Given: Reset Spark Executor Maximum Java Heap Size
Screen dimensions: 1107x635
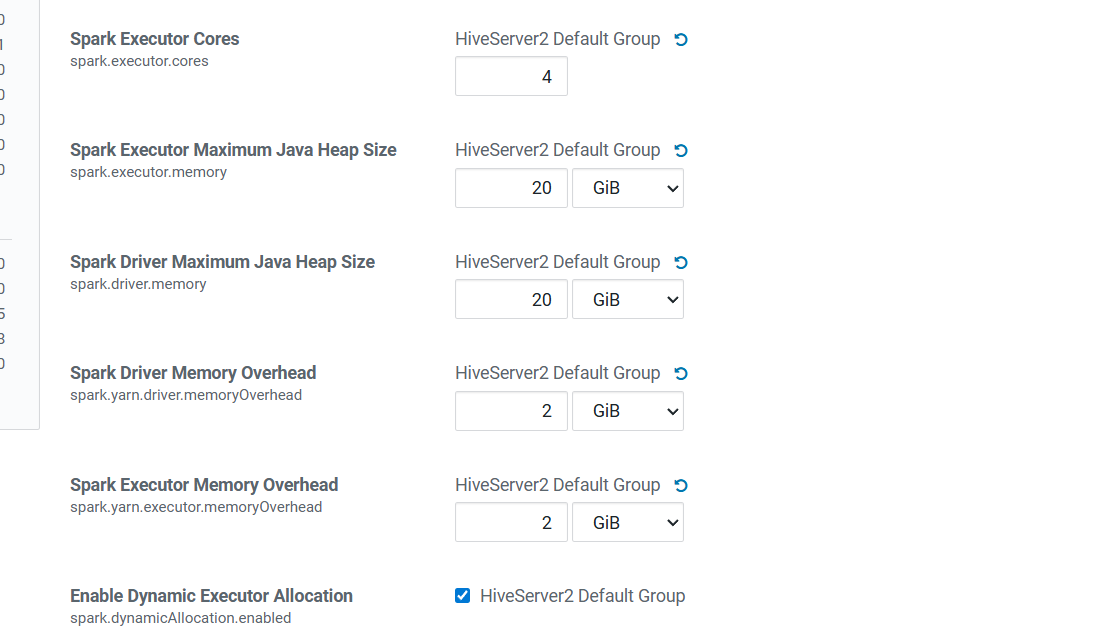Looking at the screenshot, I should click(x=681, y=151).
